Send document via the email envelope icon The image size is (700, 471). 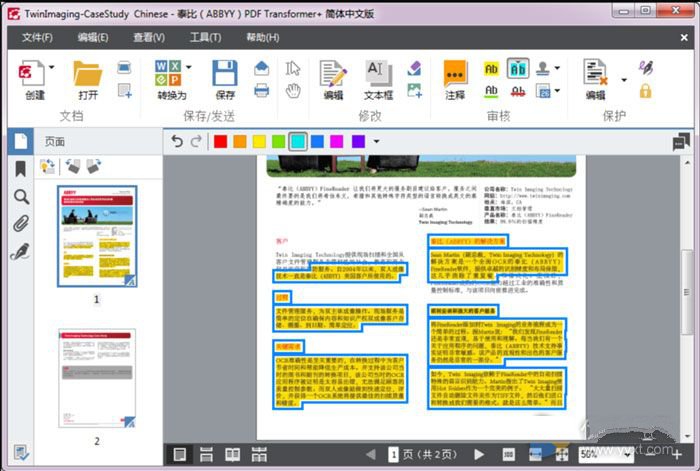coord(262,68)
